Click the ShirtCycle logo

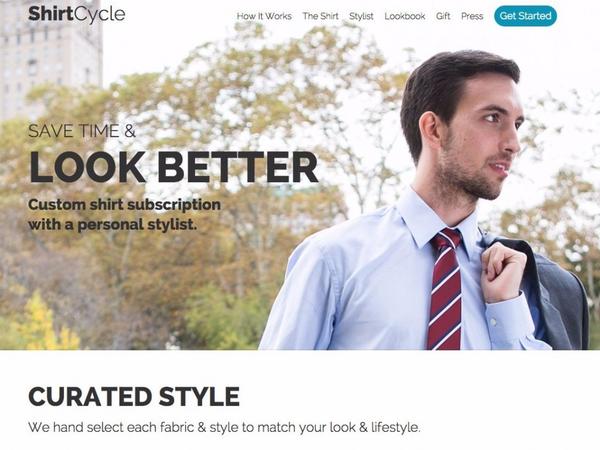click(77, 14)
